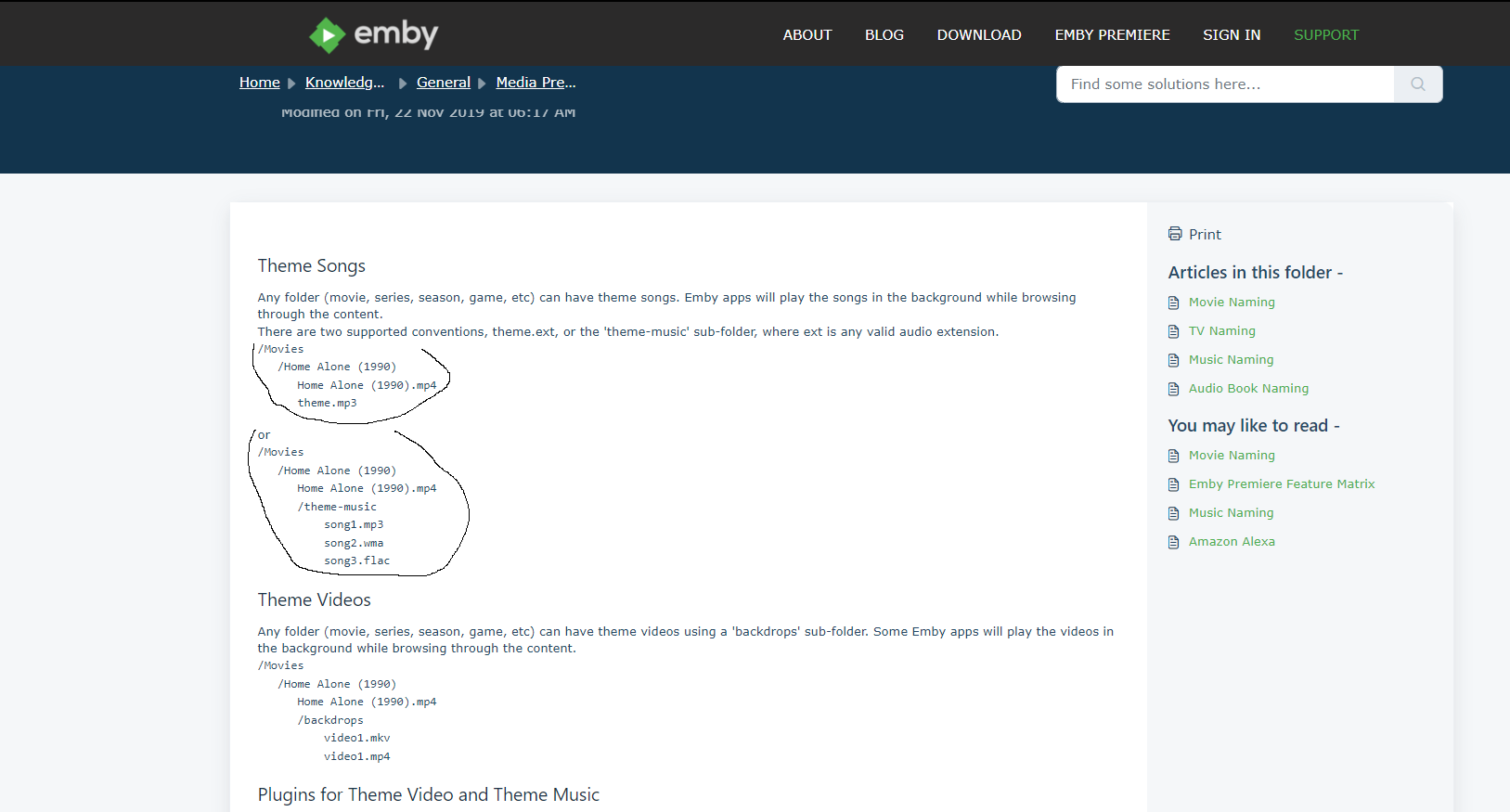Click the 'Theme Videos' heading
This screenshot has width=1510, height=812.
[315, 600]
